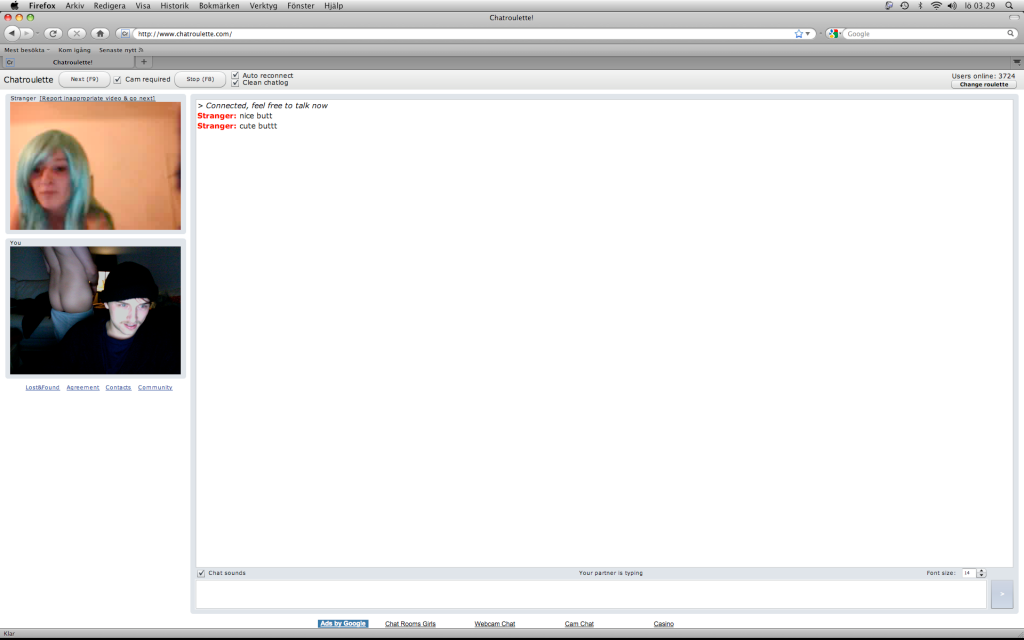The height and width of the screenshot is (640, 1024).
Task: Open Time Machine menu bar icon
Action: [904, 5]
